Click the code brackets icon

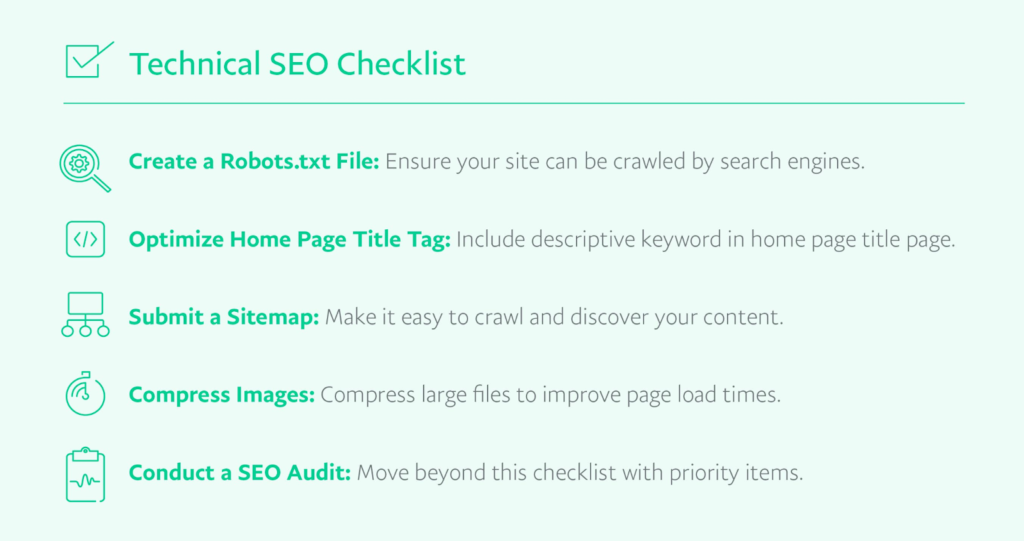pyautogui.click(x=84, y=241)
